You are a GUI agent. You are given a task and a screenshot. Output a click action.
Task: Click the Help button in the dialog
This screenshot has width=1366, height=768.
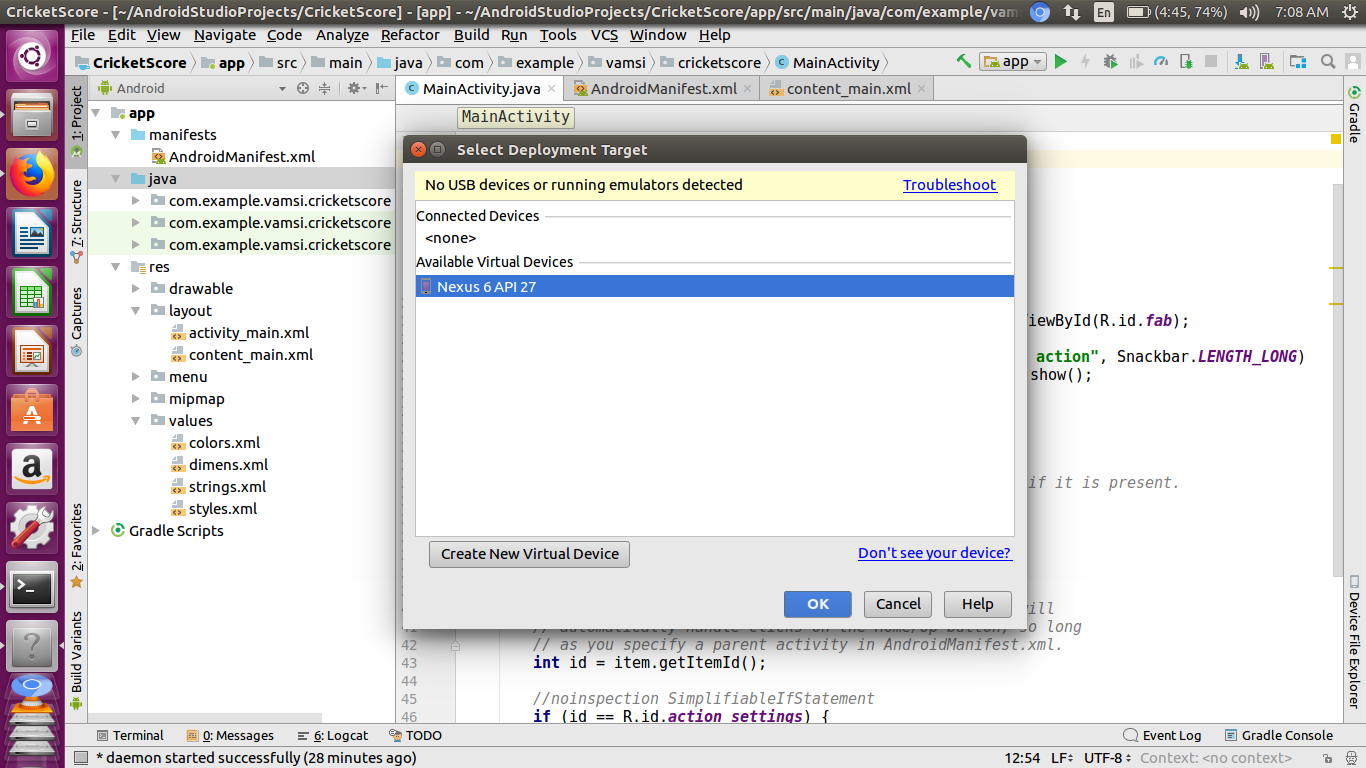tap(977, 604)
